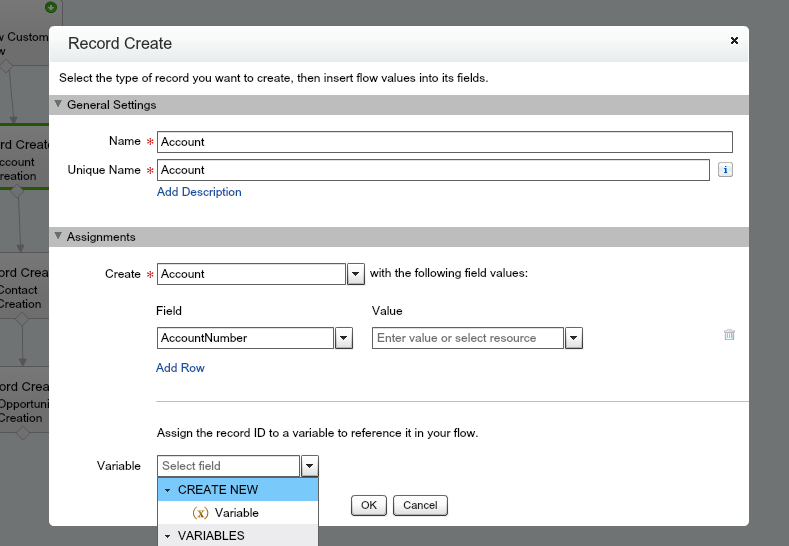
Task: Click the info icon beside Unique Name
Action: pyautogui.click(x=726, y=170)
